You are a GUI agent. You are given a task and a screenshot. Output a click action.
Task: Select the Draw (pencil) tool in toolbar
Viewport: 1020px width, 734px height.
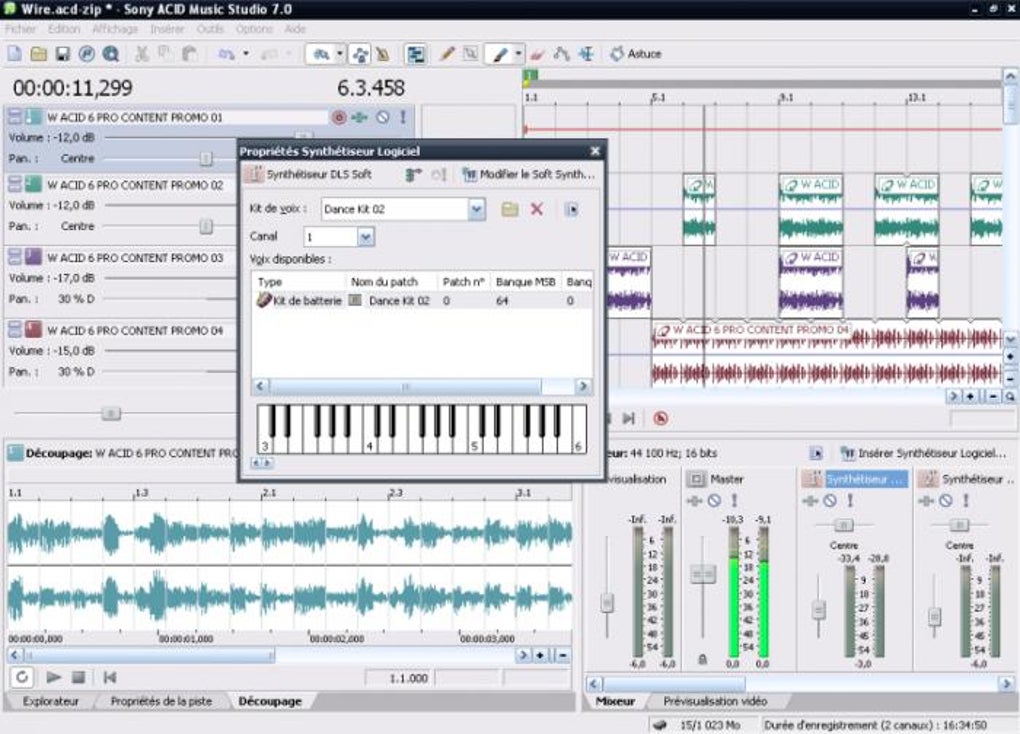point(447,54)
